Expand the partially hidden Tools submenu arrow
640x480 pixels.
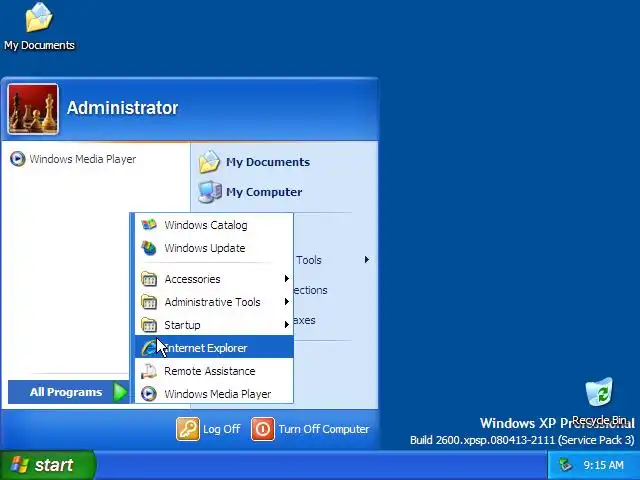(x=367, y=260)
